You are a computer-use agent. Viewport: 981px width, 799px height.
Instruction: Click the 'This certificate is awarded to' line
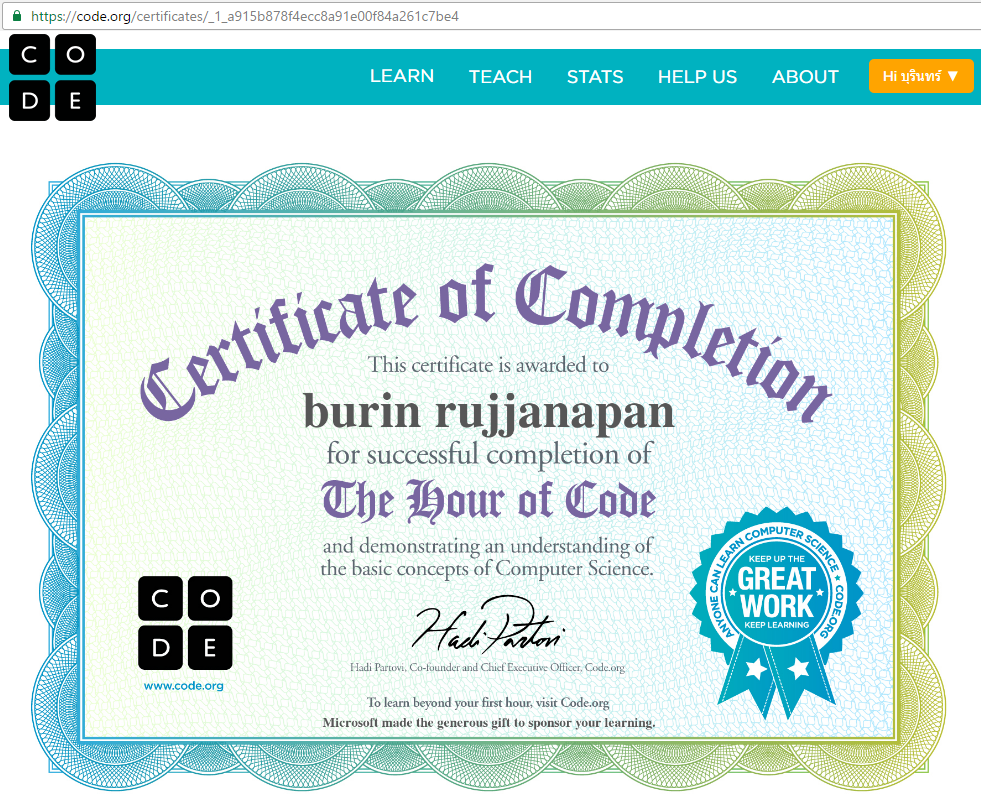(488, 365)
